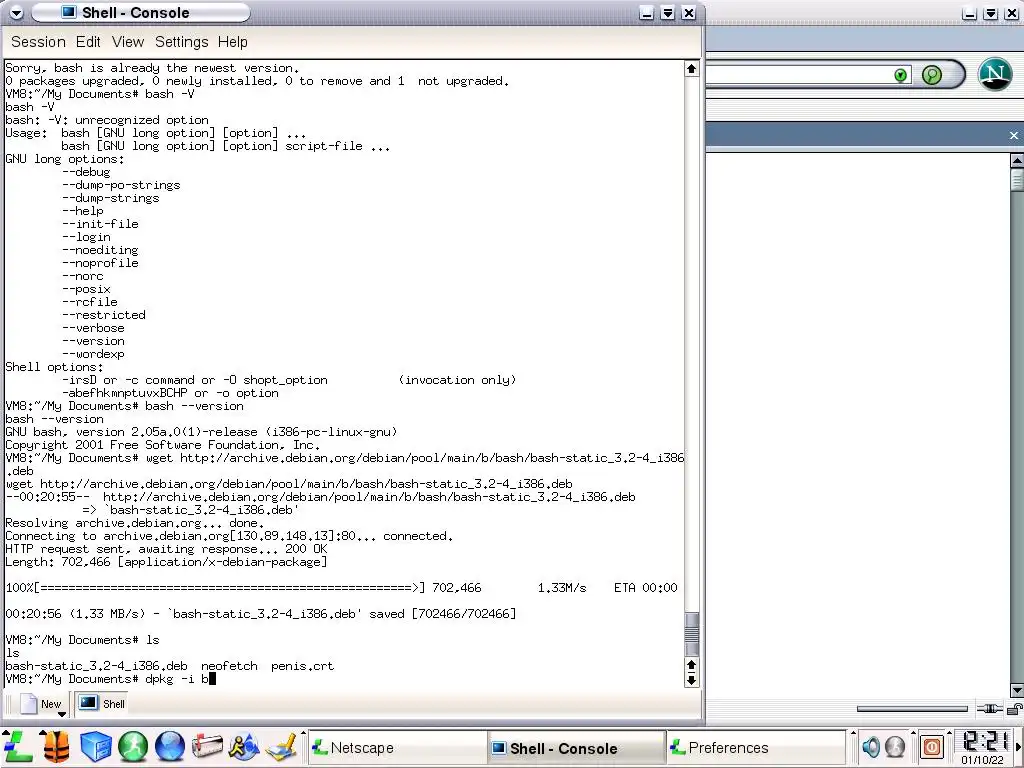The image size is (1024, 768).
Task: Open the Edit menu in Console
Action: point(88,42)
